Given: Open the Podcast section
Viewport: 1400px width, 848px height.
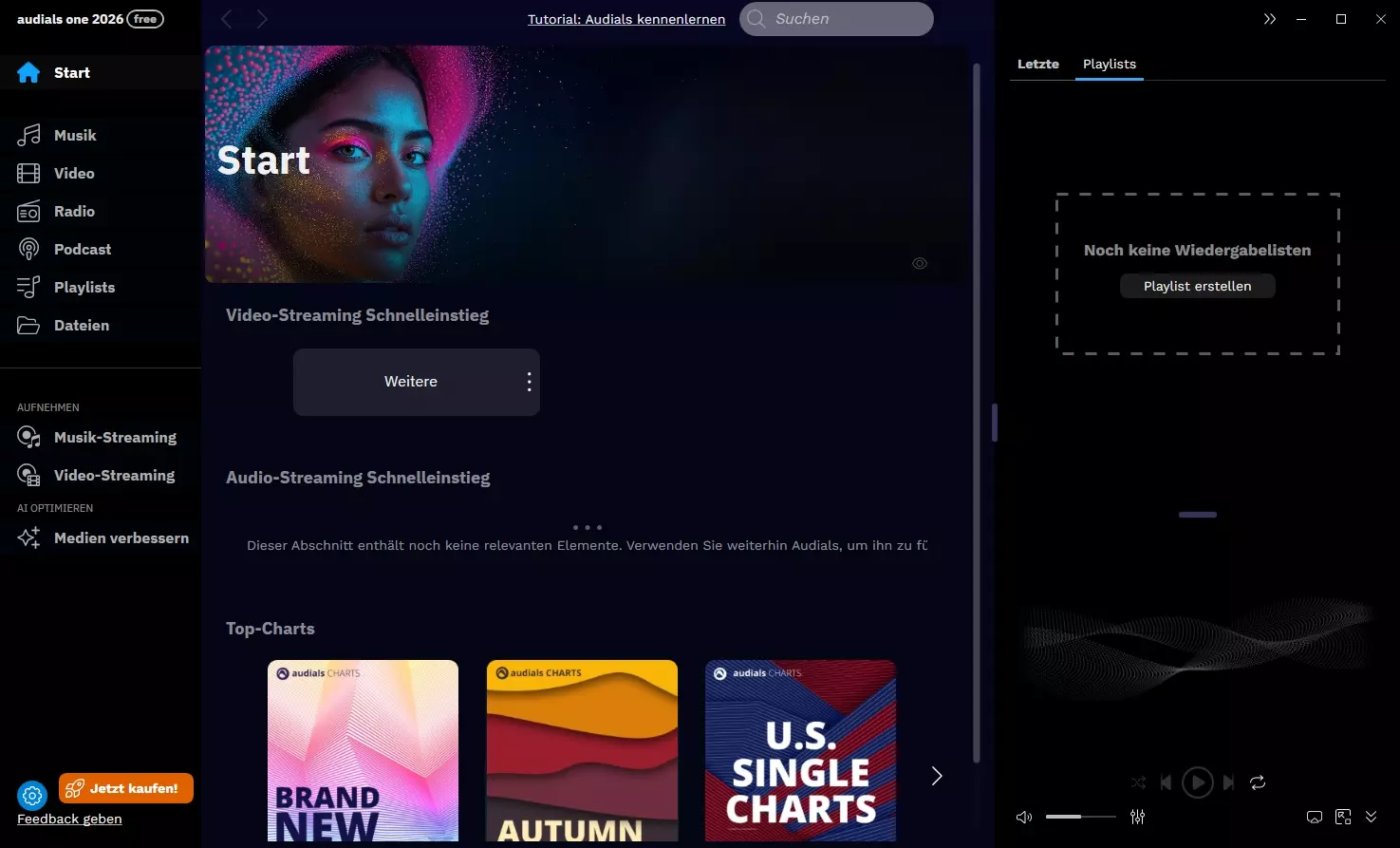Looking at the screenshot, I should click(100, 249).
